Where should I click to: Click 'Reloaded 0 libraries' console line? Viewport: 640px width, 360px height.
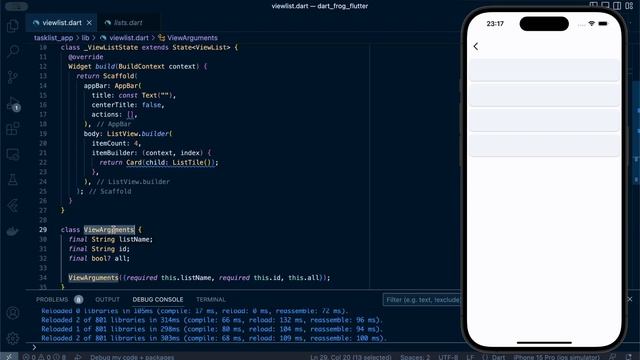point(194,311)
